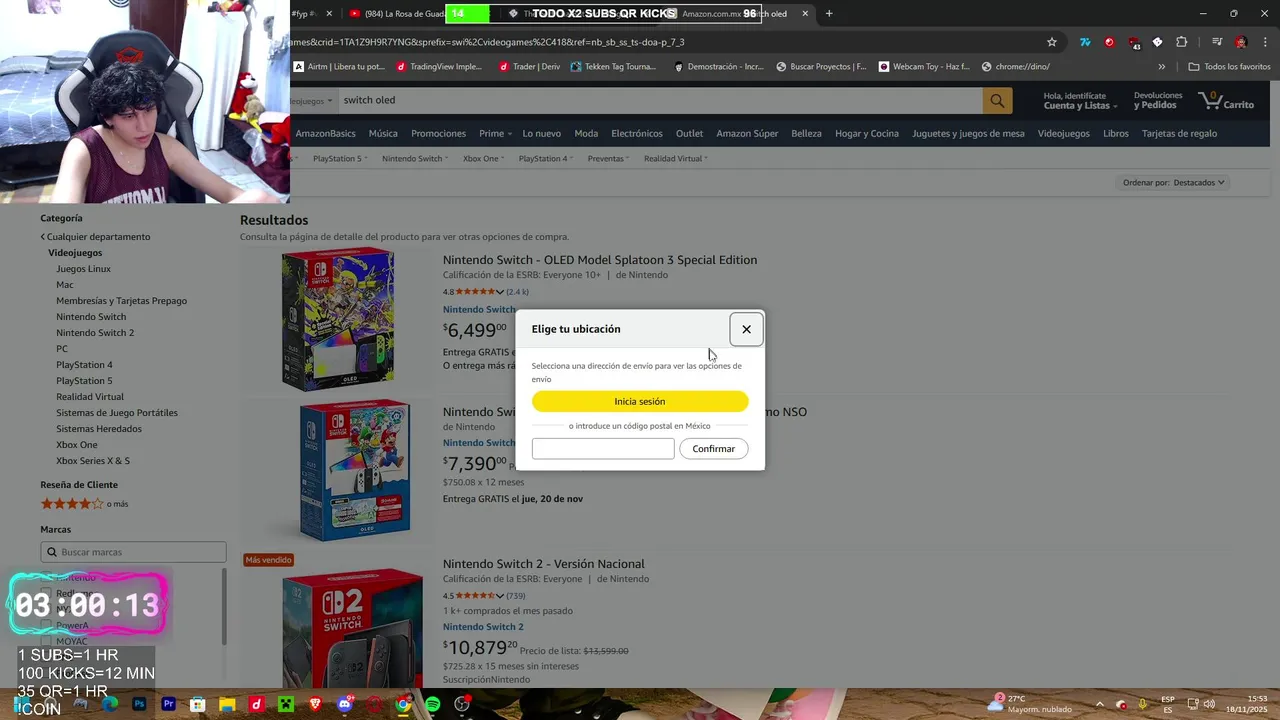Image resolution: width=1280 pixels, height=720 pixels.
Task: Expand the Prime nav dropdown
Action: tap(495, 133)
